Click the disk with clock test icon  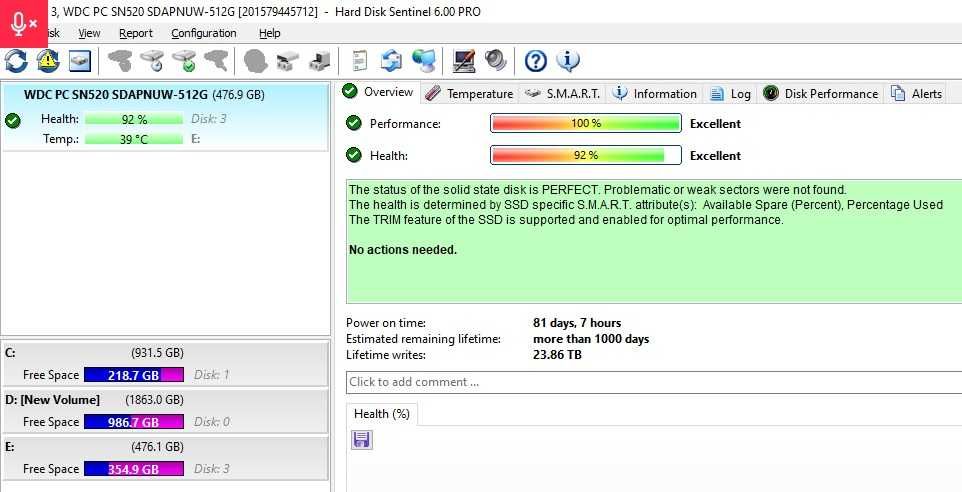pos(152,61)
